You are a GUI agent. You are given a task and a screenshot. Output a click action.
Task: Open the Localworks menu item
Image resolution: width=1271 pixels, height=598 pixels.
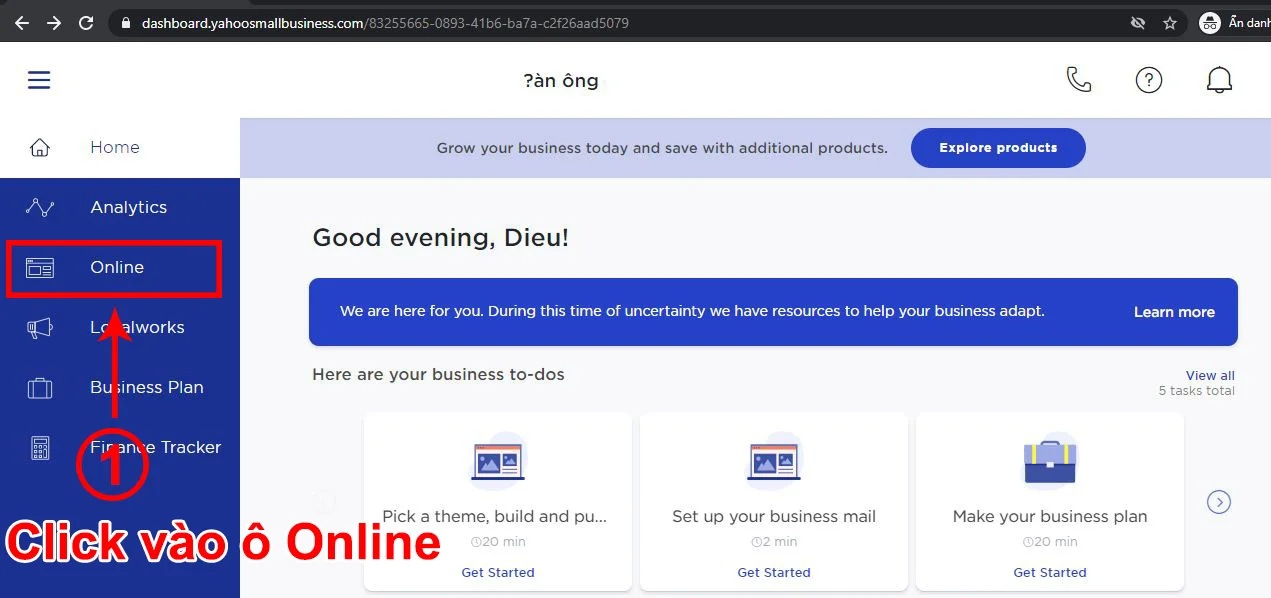(x=137, y=327)
